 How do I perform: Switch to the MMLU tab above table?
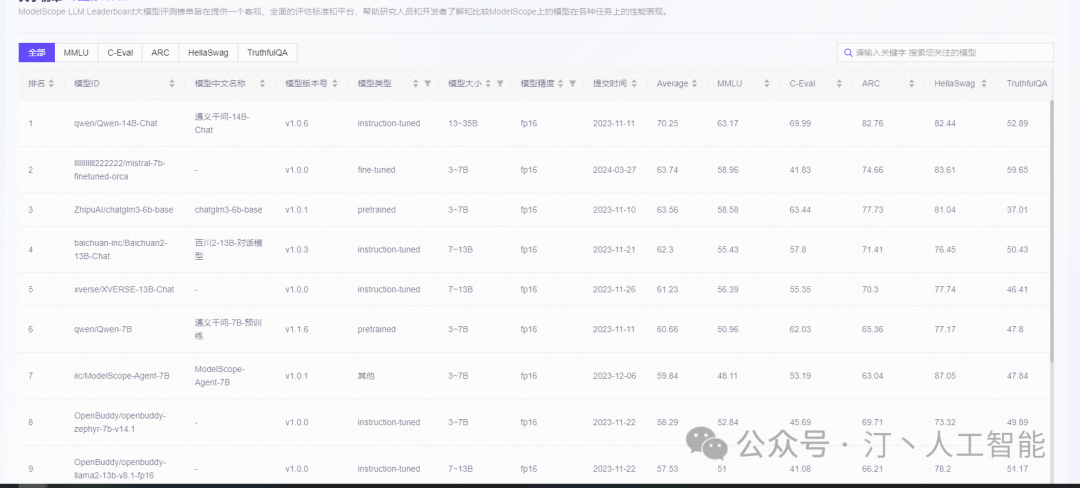(x=76, y=52)
